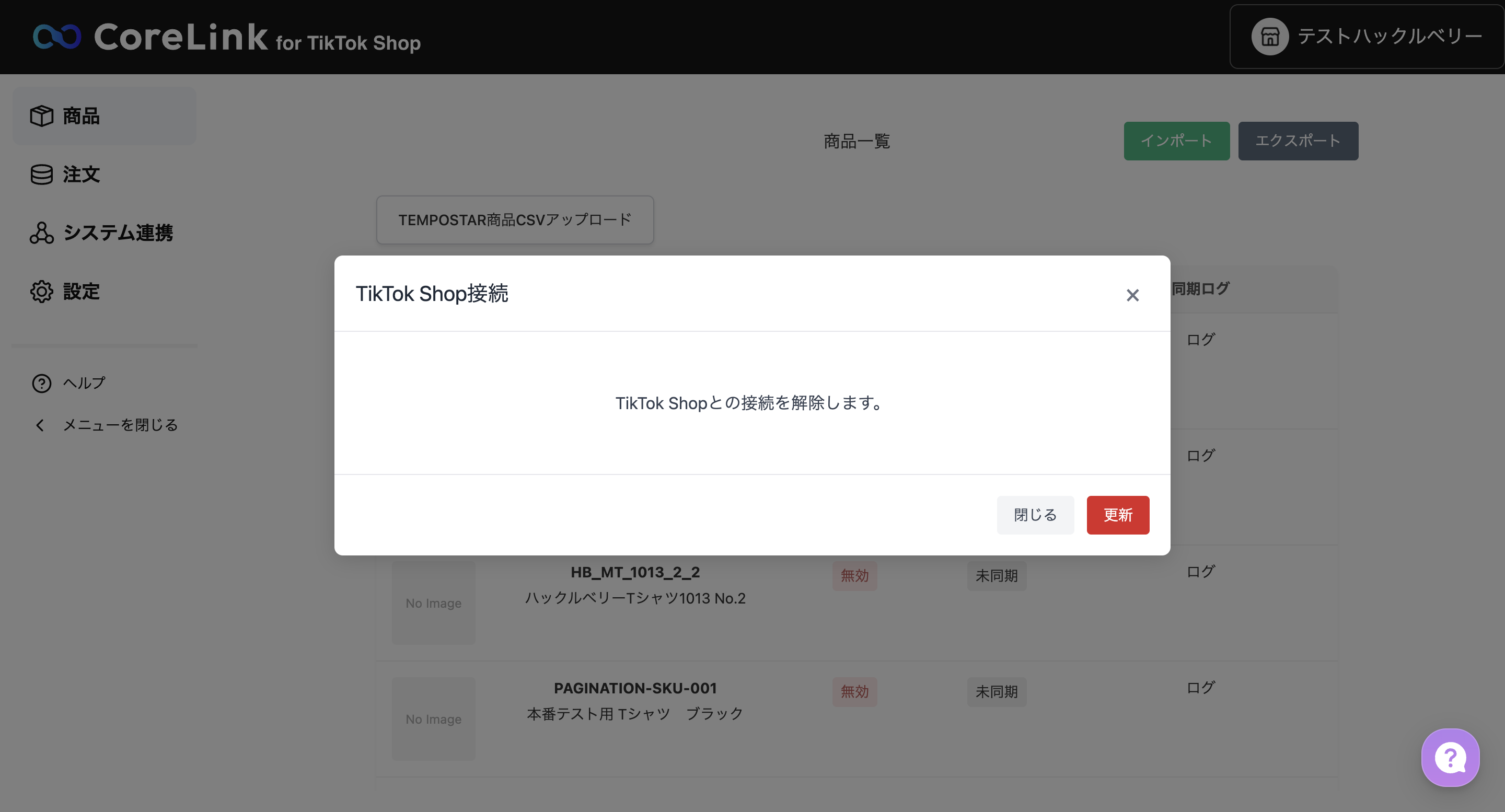Click the system integration nodes icon
This screenshot has width=1505, height=812.
click(41, 233)
